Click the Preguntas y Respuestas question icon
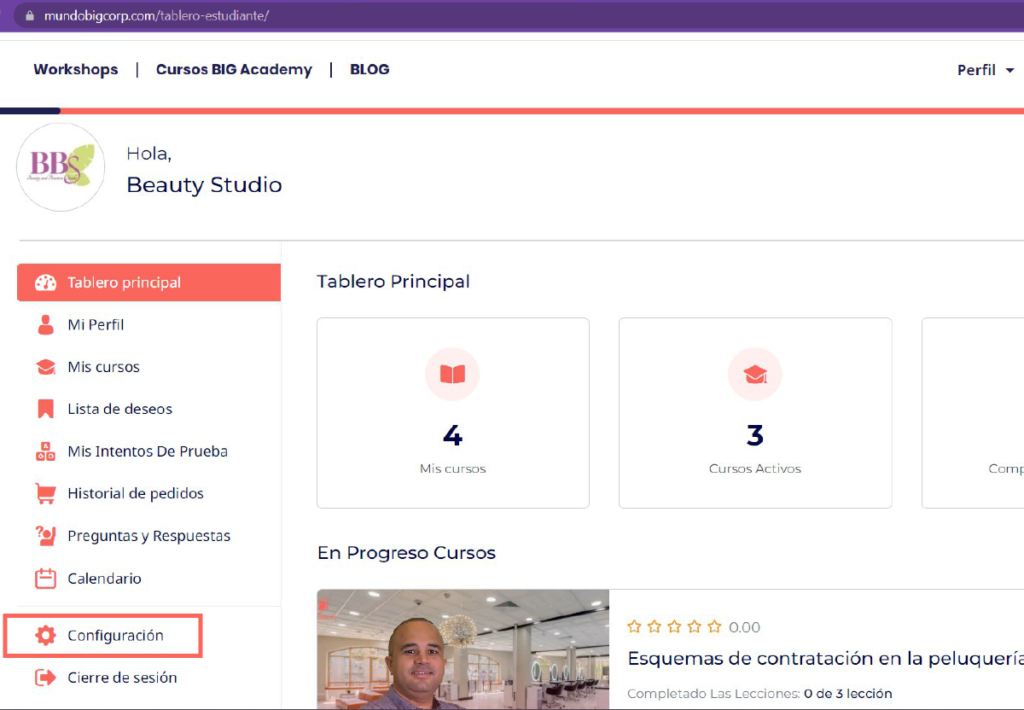1024x710 pixels. click(46, 536)
